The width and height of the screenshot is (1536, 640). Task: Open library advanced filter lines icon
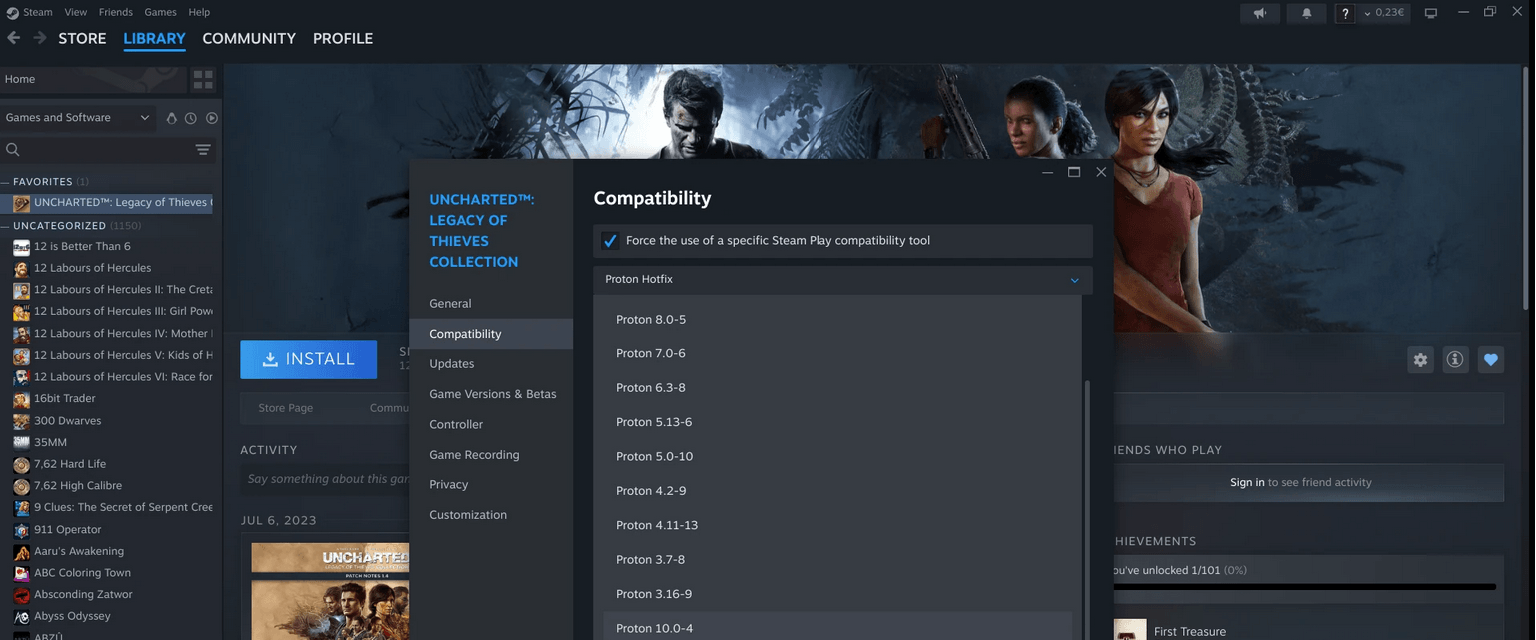click(x=203, y=150)
